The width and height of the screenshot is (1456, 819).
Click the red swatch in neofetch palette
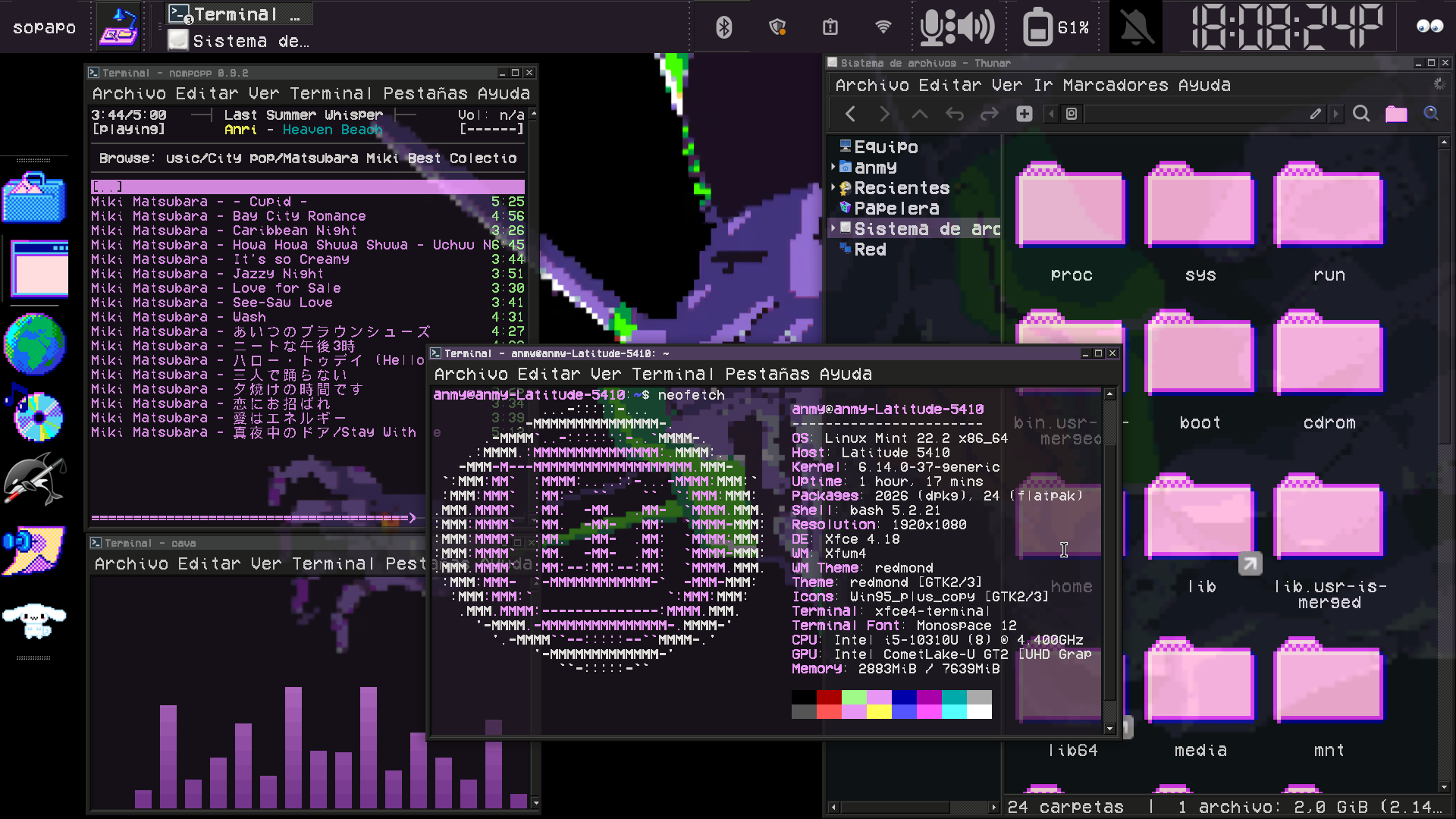[x=829, y=697]
